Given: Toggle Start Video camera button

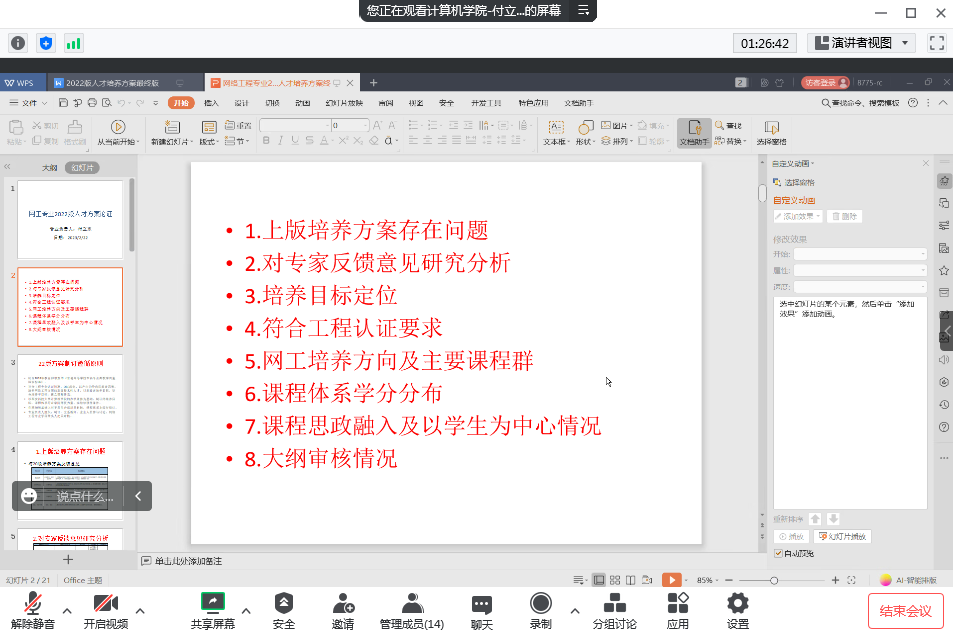Looking at the screenshot, I should point(105,603).
